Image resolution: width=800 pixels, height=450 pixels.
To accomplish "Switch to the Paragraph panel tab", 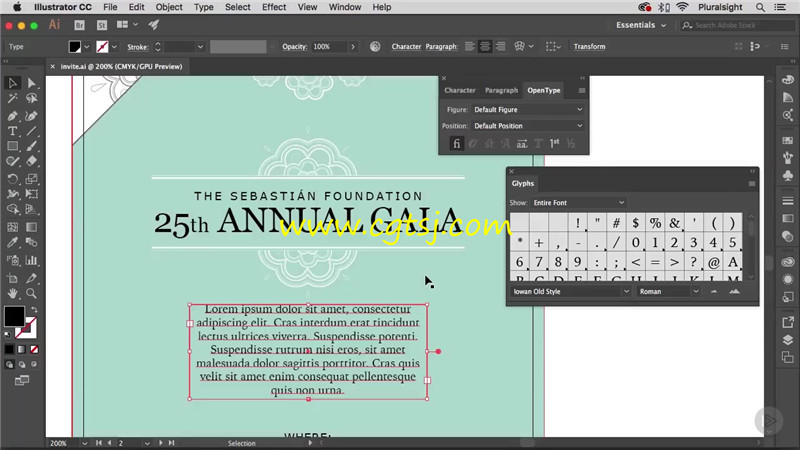I will (x=501, y=90).
